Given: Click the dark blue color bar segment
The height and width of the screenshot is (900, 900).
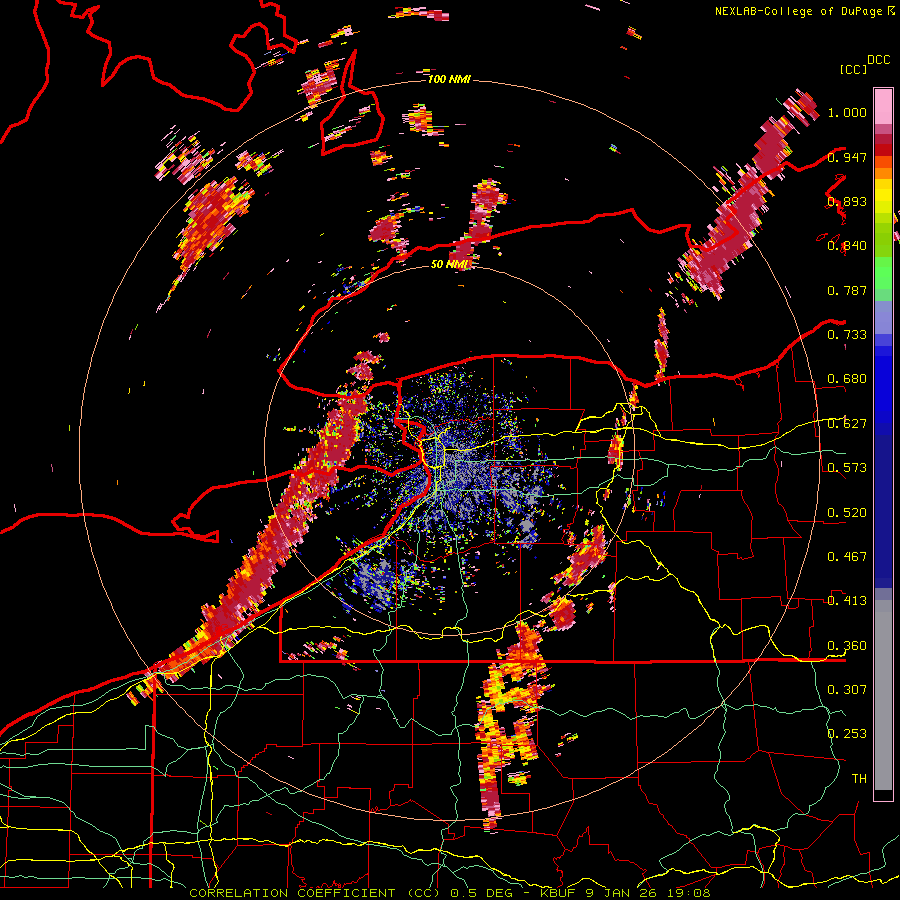Looking at the screenshot, I should (883, 511).
